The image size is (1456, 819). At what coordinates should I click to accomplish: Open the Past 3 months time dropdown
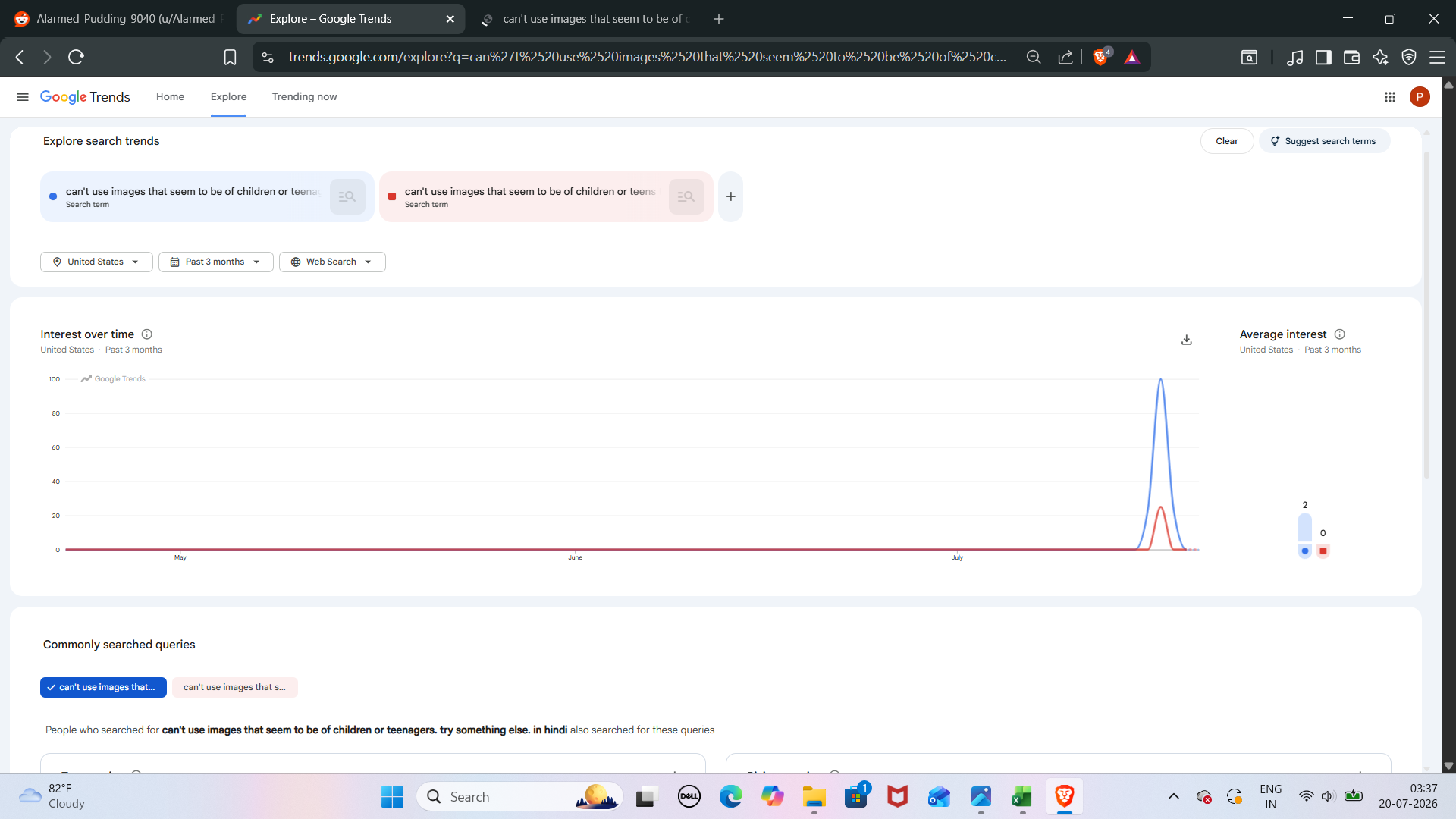coord(215,262)
